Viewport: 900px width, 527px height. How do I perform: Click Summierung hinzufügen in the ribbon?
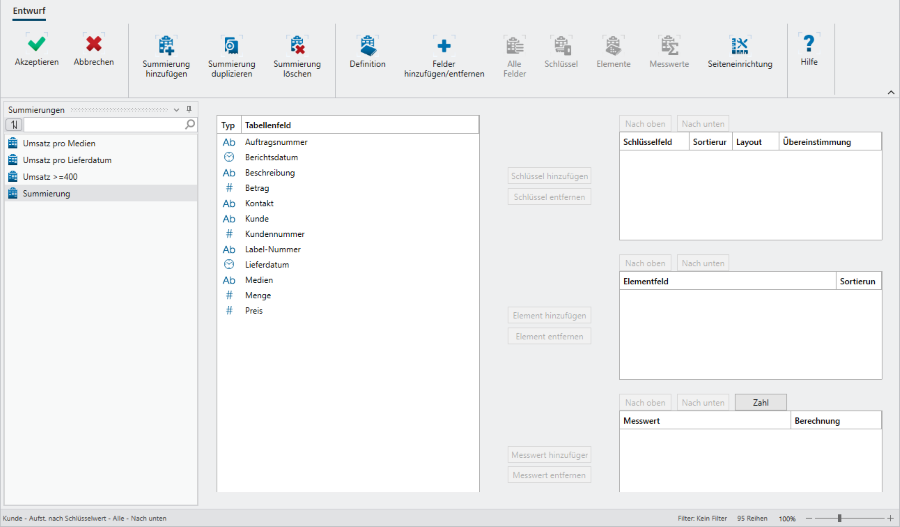click(x=166, y=45)
